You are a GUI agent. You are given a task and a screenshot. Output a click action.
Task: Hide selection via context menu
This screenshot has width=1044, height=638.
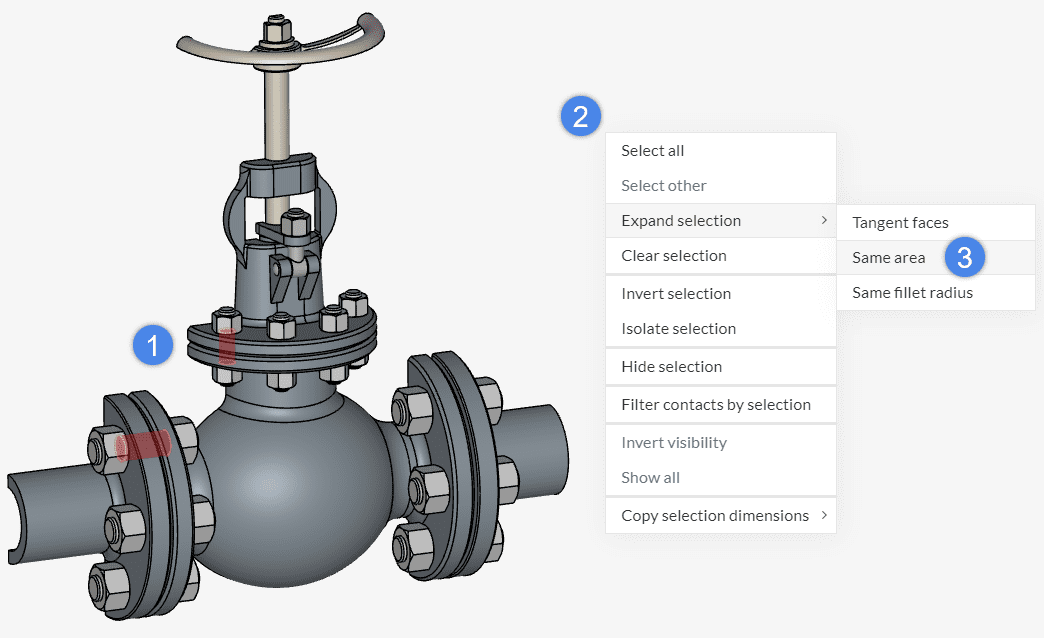point(671,367)
